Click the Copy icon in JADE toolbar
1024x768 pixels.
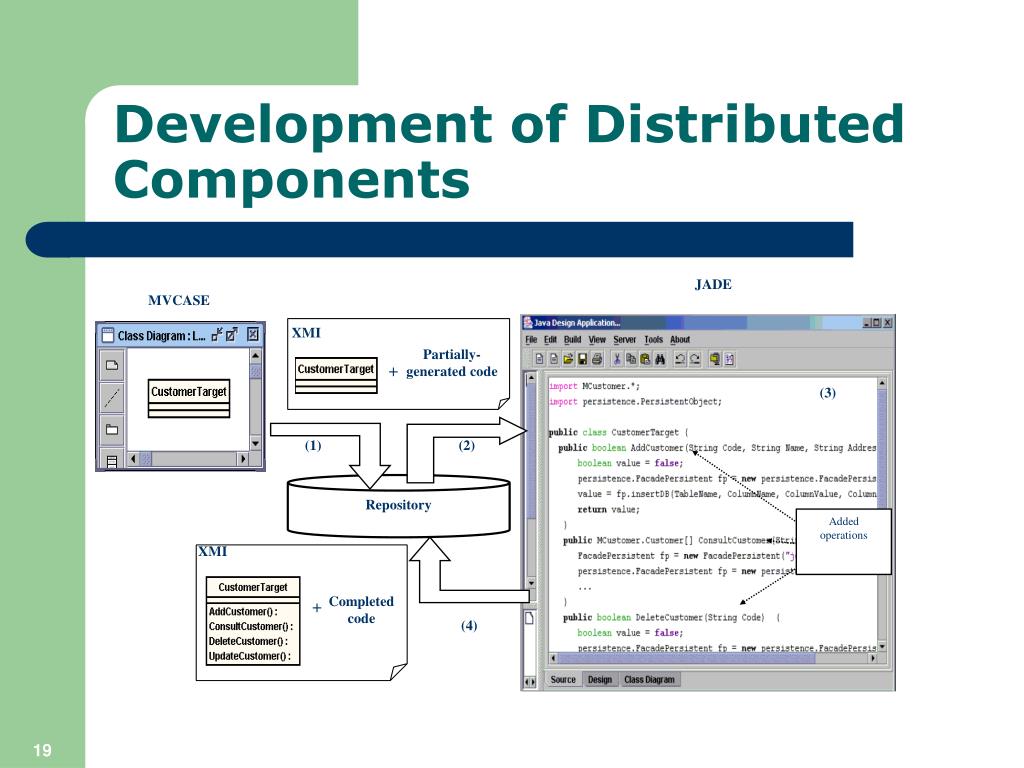point(631,359)
